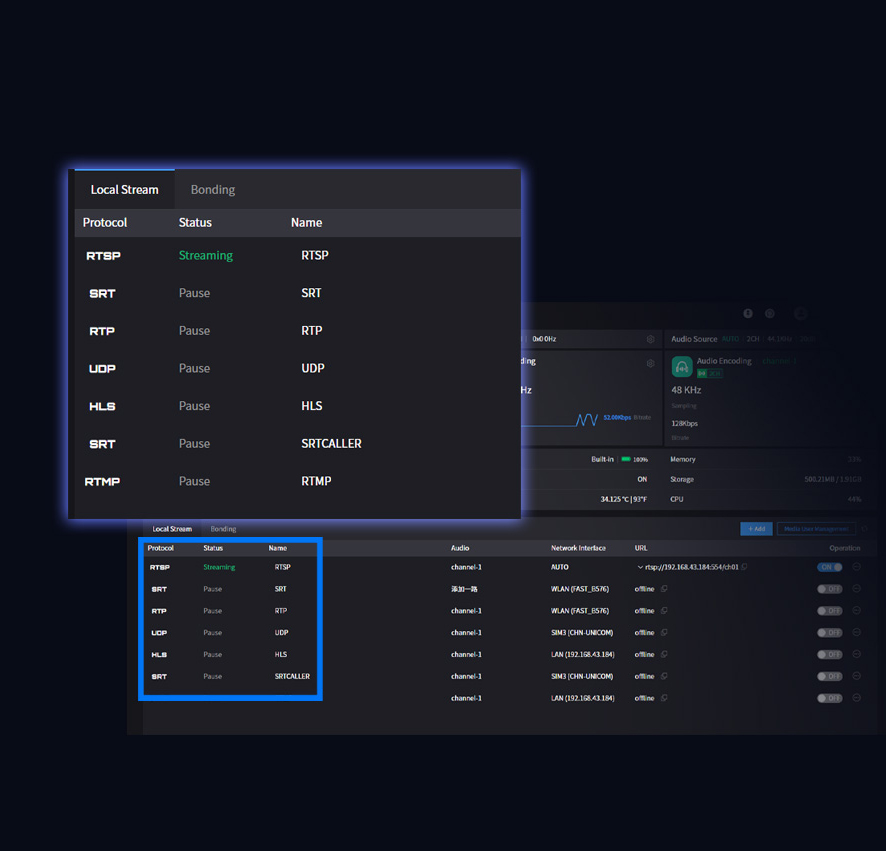Switch to Bonding tab in enlarged panel
This screenshot has height=851, width=886.
(213, 190)
